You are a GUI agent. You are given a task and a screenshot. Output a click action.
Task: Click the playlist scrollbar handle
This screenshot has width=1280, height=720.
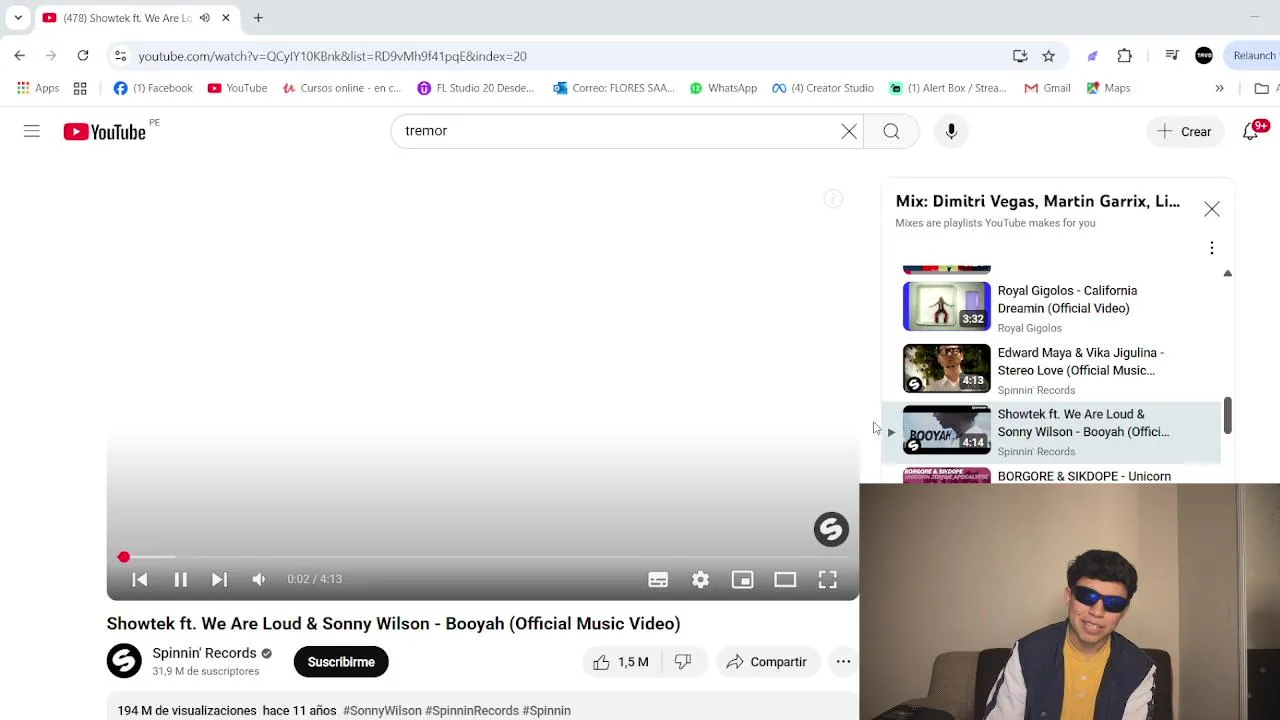[x=1227, y=416]
